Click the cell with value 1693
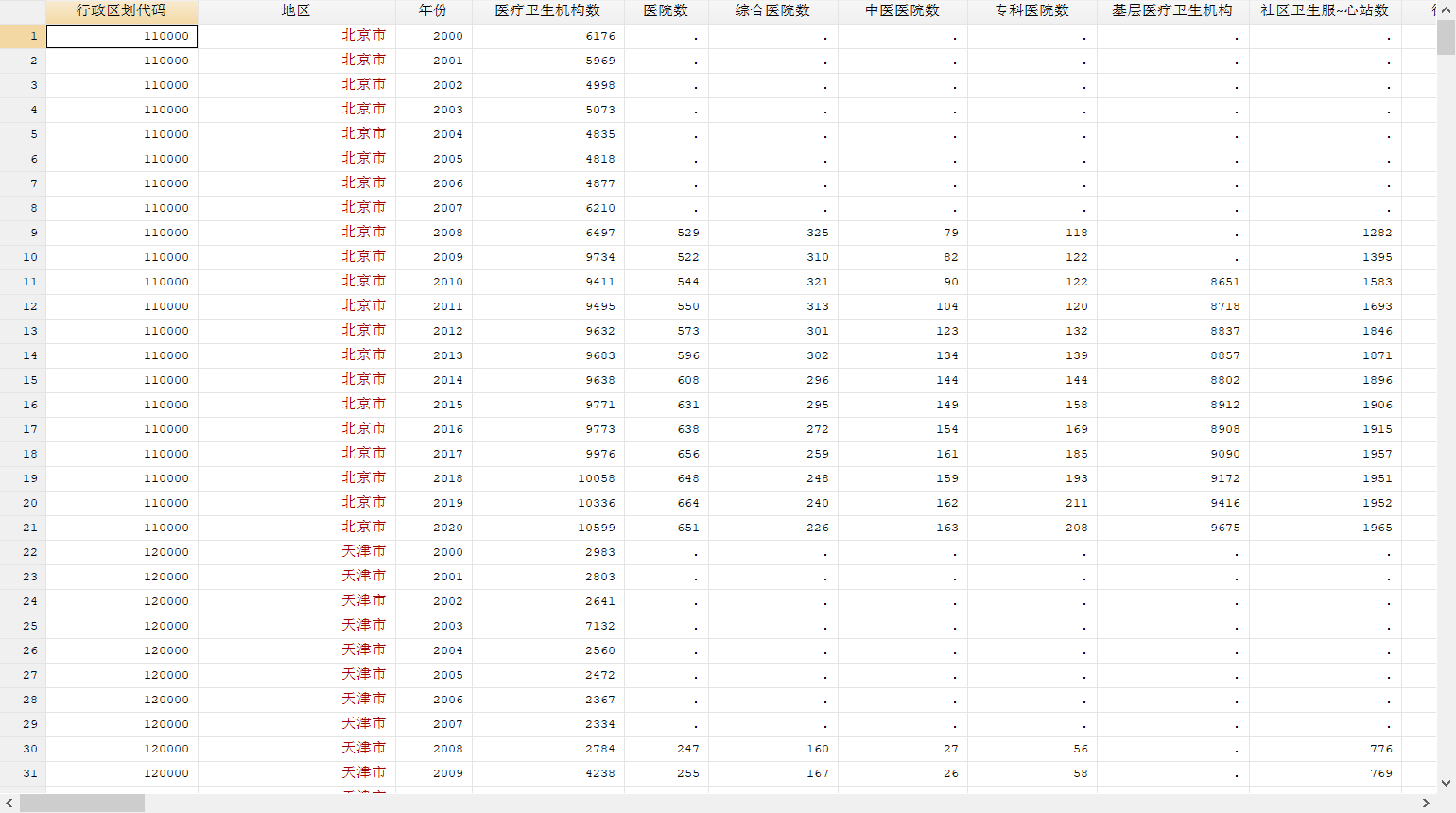The width and height of the screenshot is (1456, 813). click(1326, 306)
